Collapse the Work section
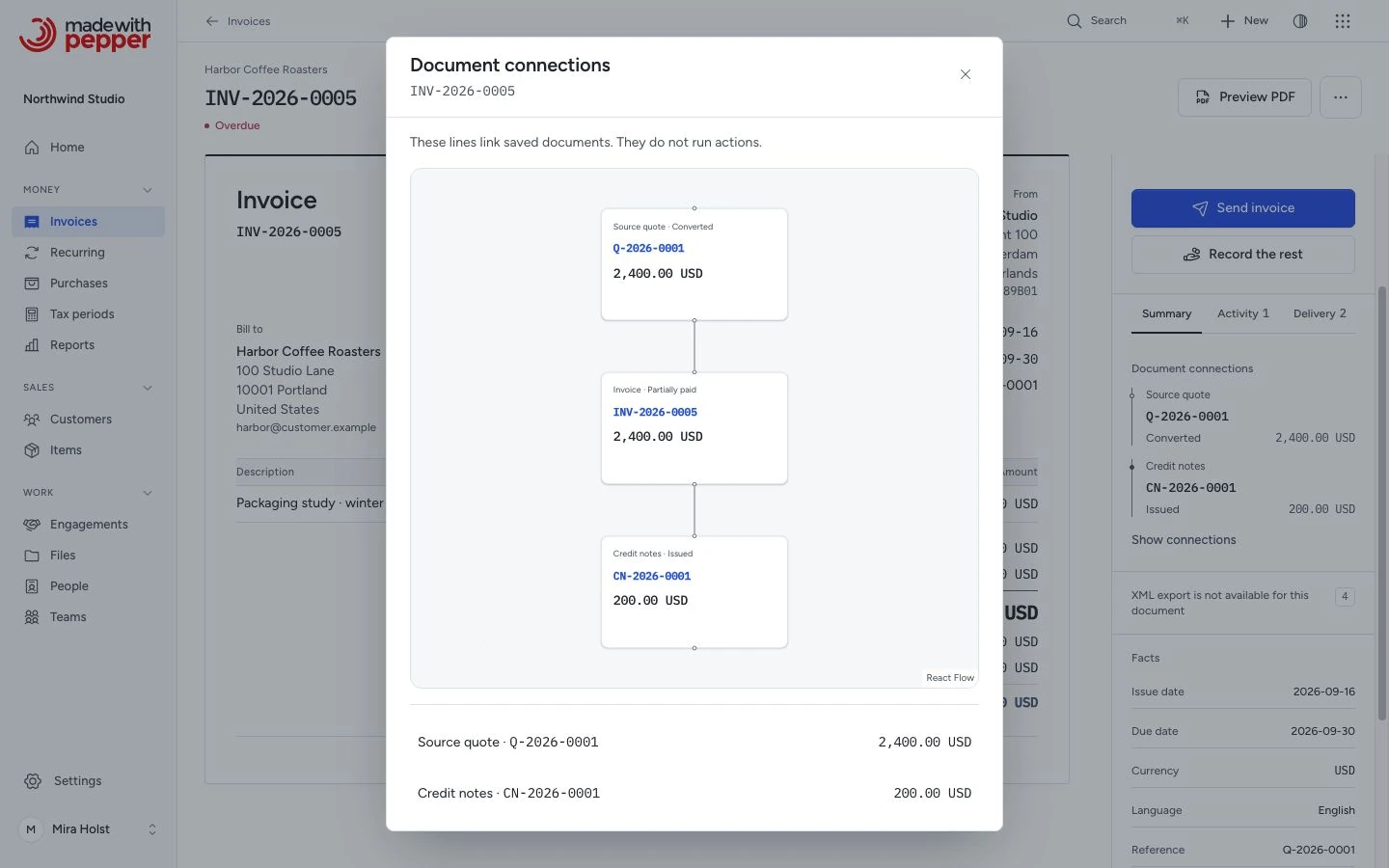The width and height of the screenshot is (1389, 868). tap(148, 493)
